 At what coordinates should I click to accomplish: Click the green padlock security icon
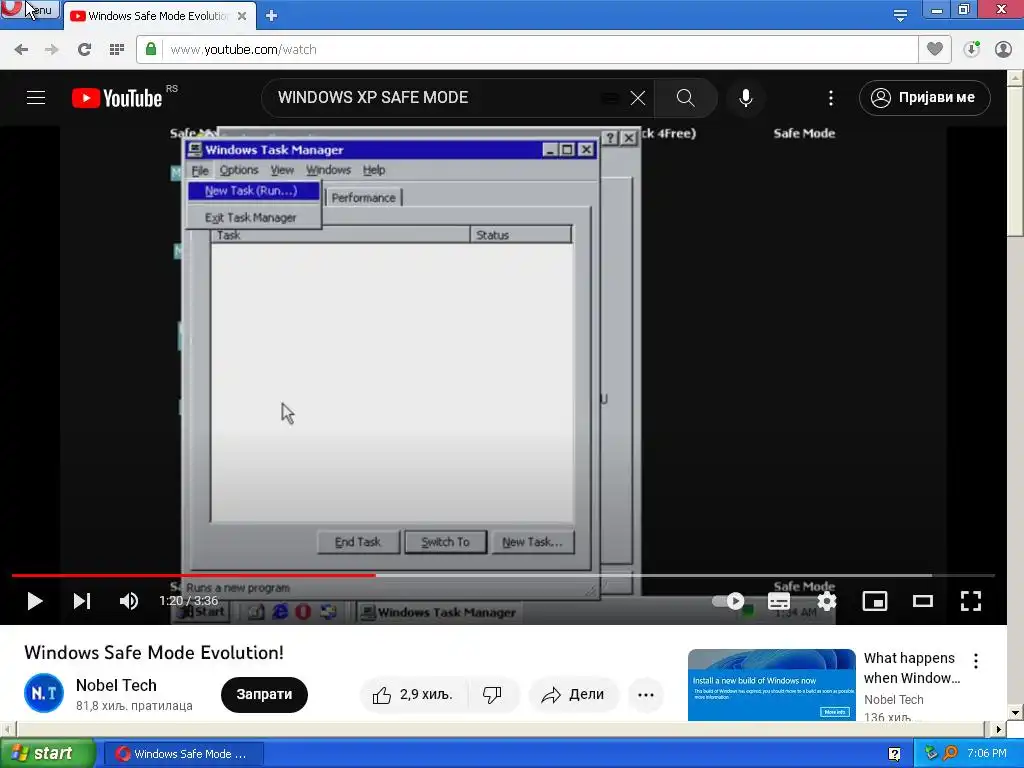click(x=151, y=49)
